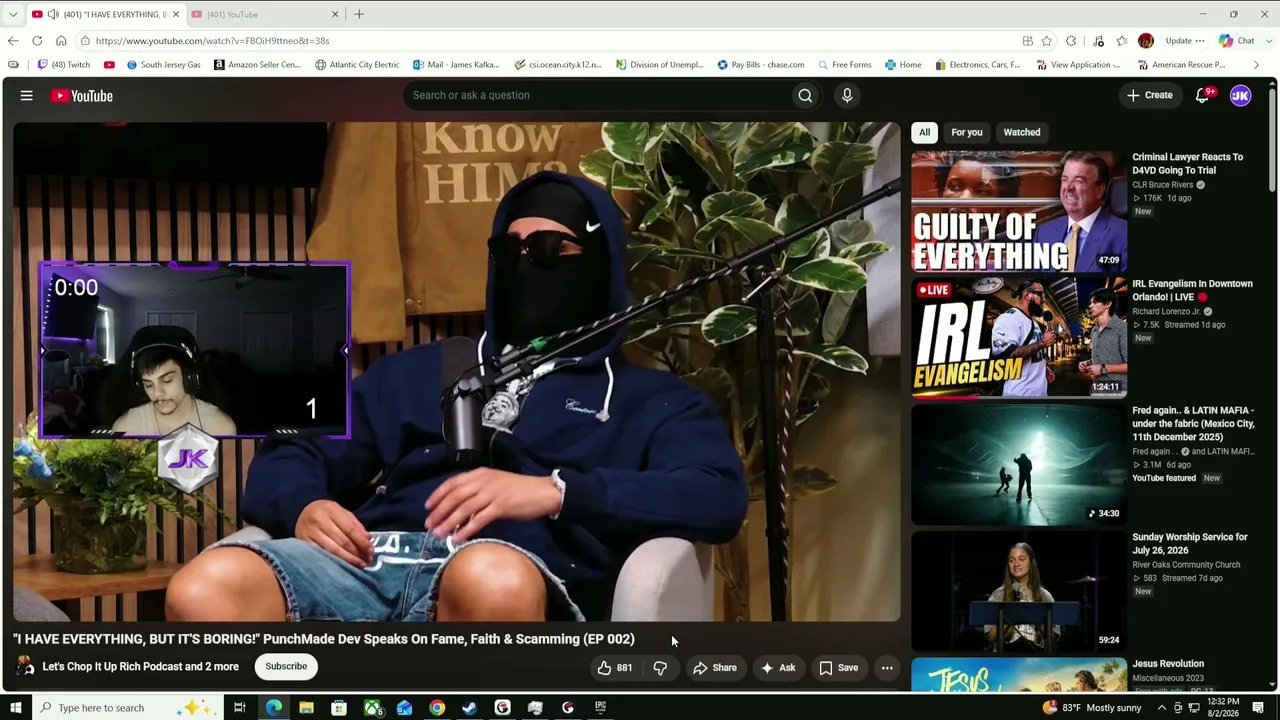Dislike the video with the thumbs-down button

660,668
